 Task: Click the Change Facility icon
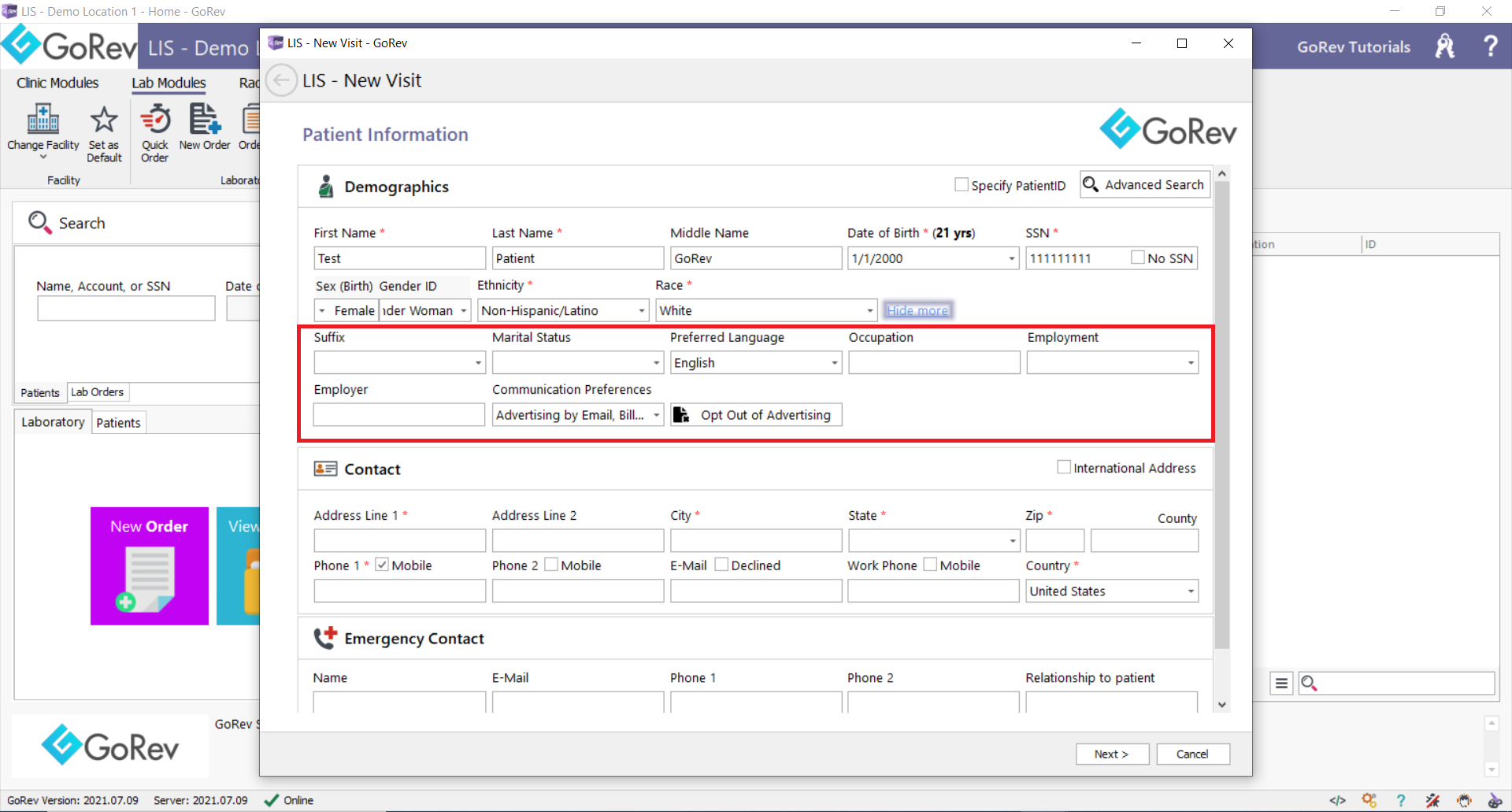pos(43,119)
